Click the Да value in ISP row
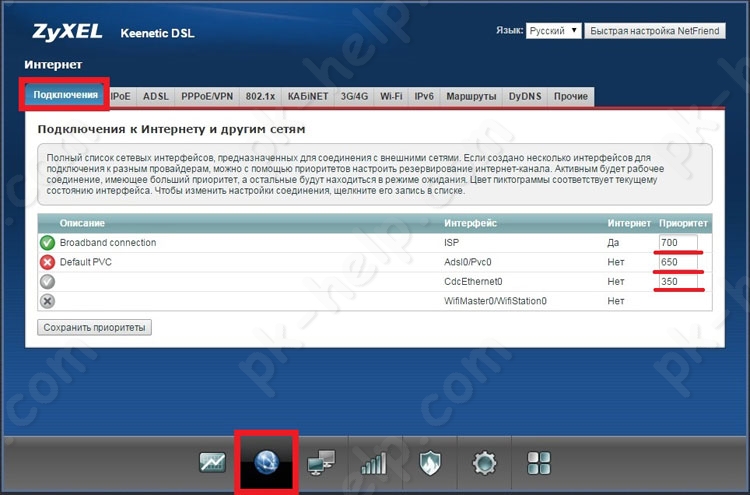The width and height of the screenshot is (750, 495). click(613, 243)
